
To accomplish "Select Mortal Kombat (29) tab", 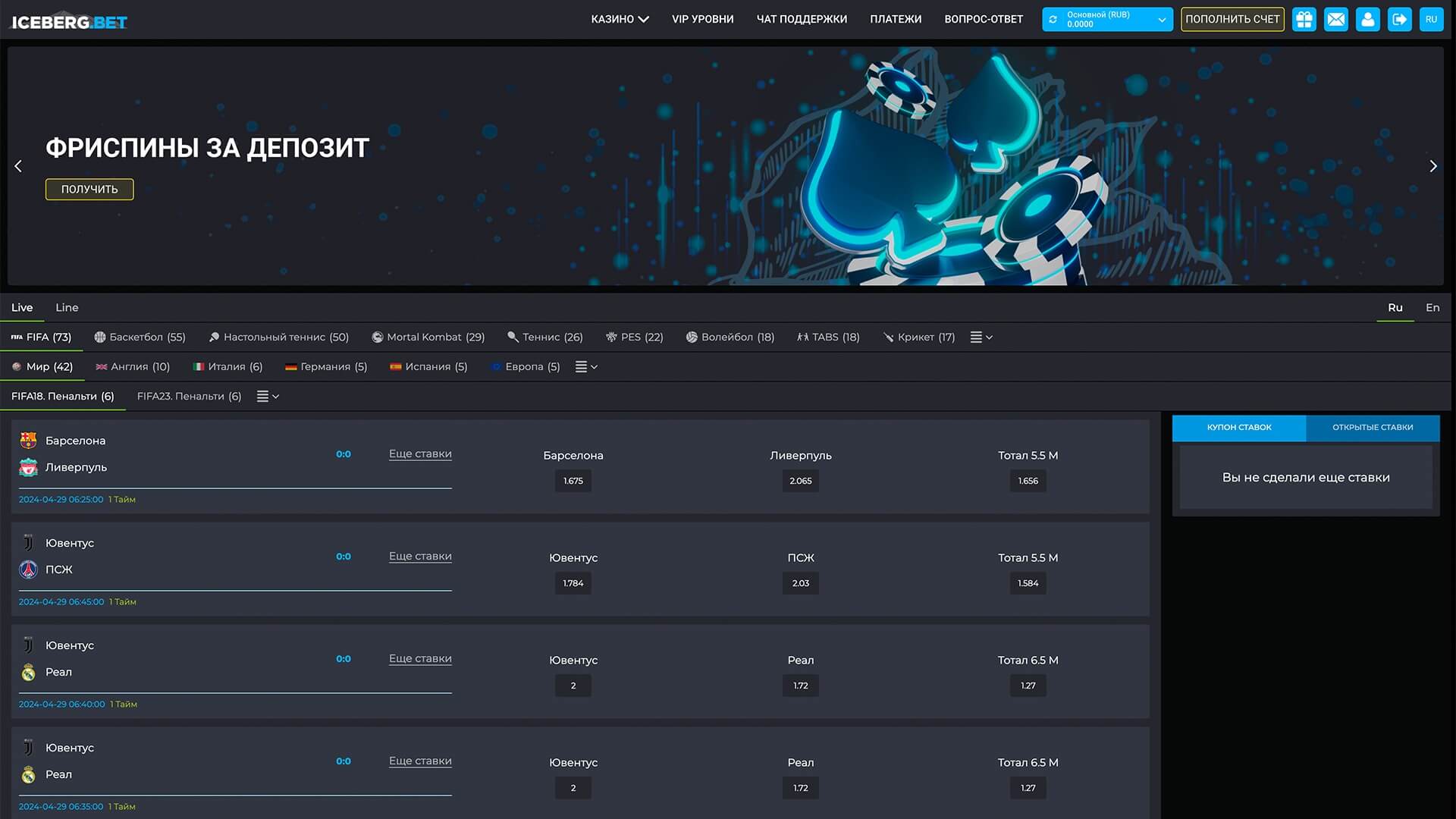I will [428, 337].
